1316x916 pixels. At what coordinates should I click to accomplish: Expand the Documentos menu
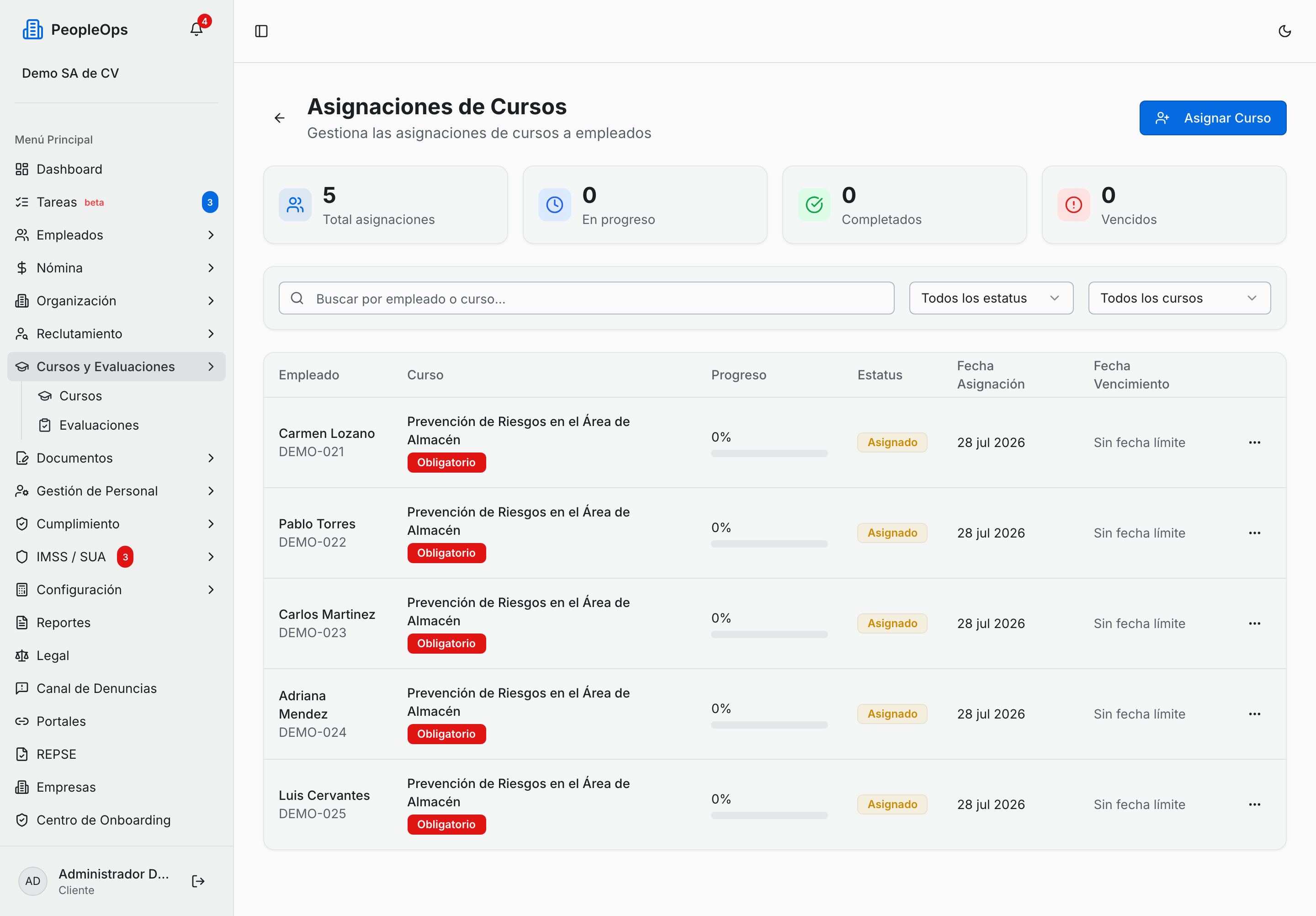(117, 458)
